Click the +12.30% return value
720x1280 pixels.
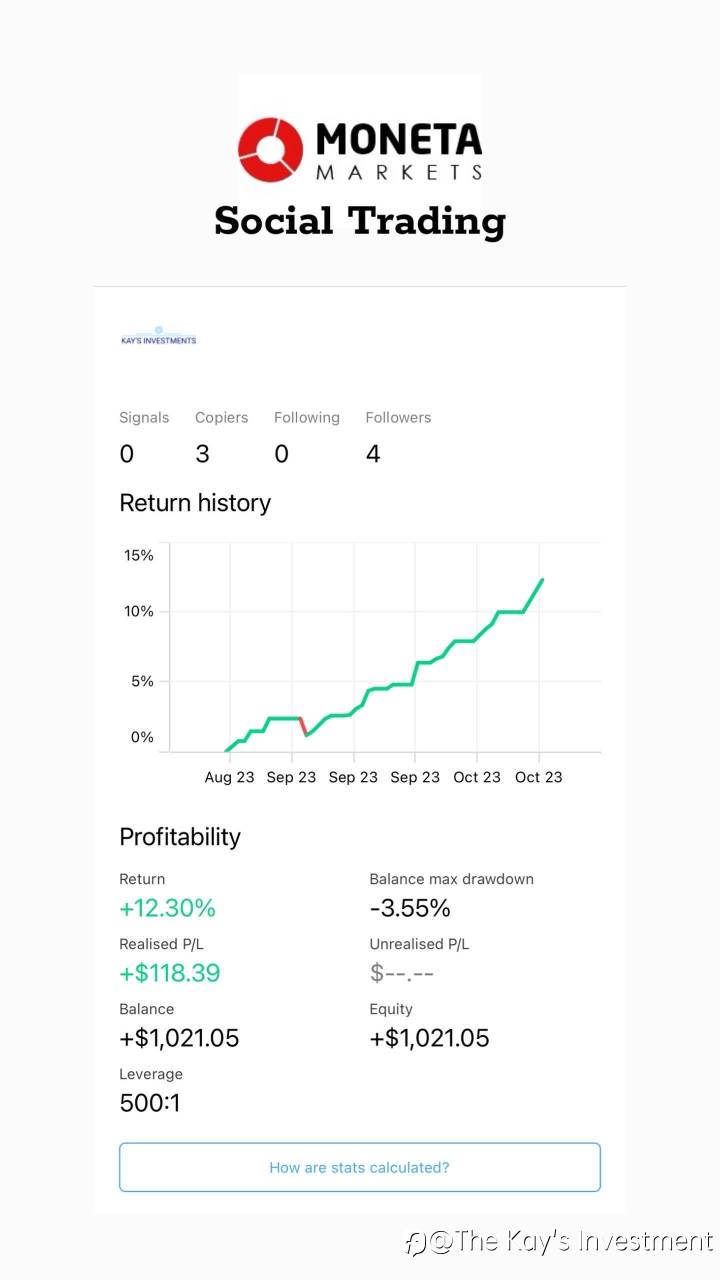tap(167, 908)
